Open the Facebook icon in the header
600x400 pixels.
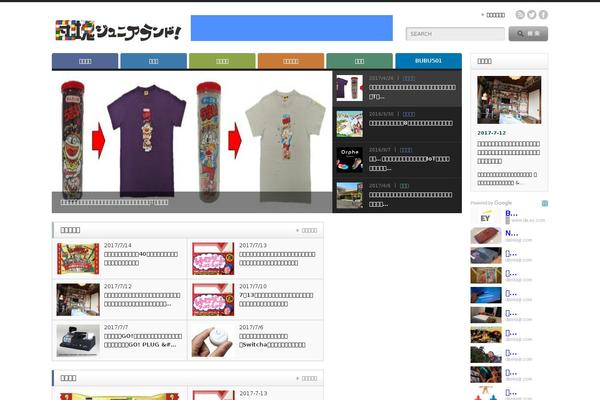point(543,15)
